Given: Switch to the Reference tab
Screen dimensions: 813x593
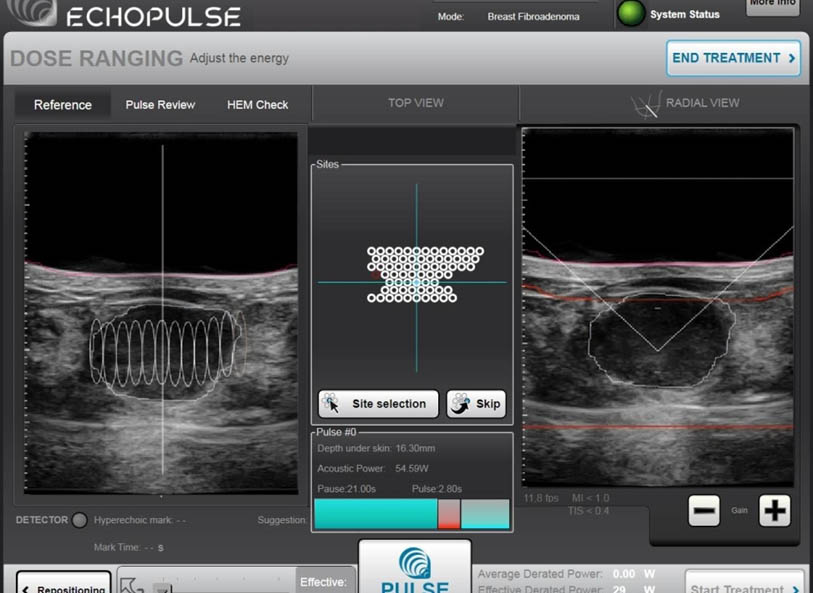Looking at the screenshot, I should point(63,105).
